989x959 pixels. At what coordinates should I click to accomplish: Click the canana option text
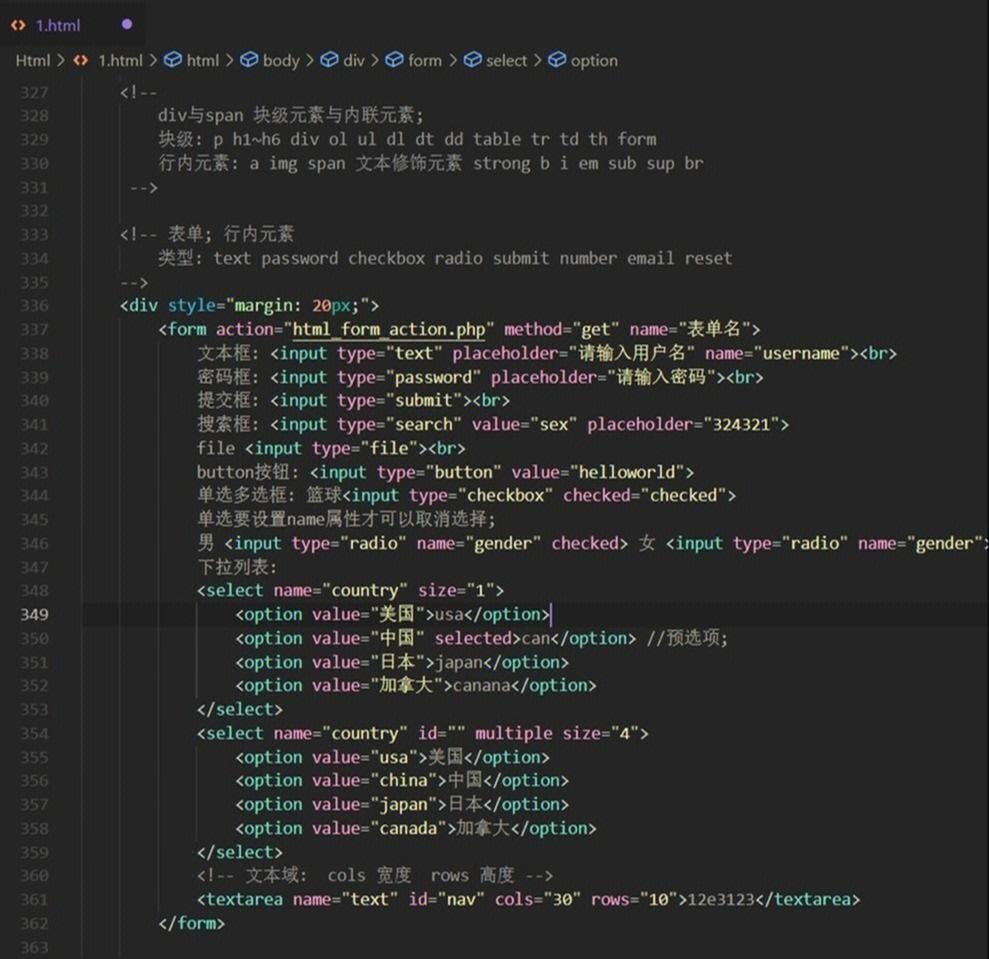coord(481,686)
